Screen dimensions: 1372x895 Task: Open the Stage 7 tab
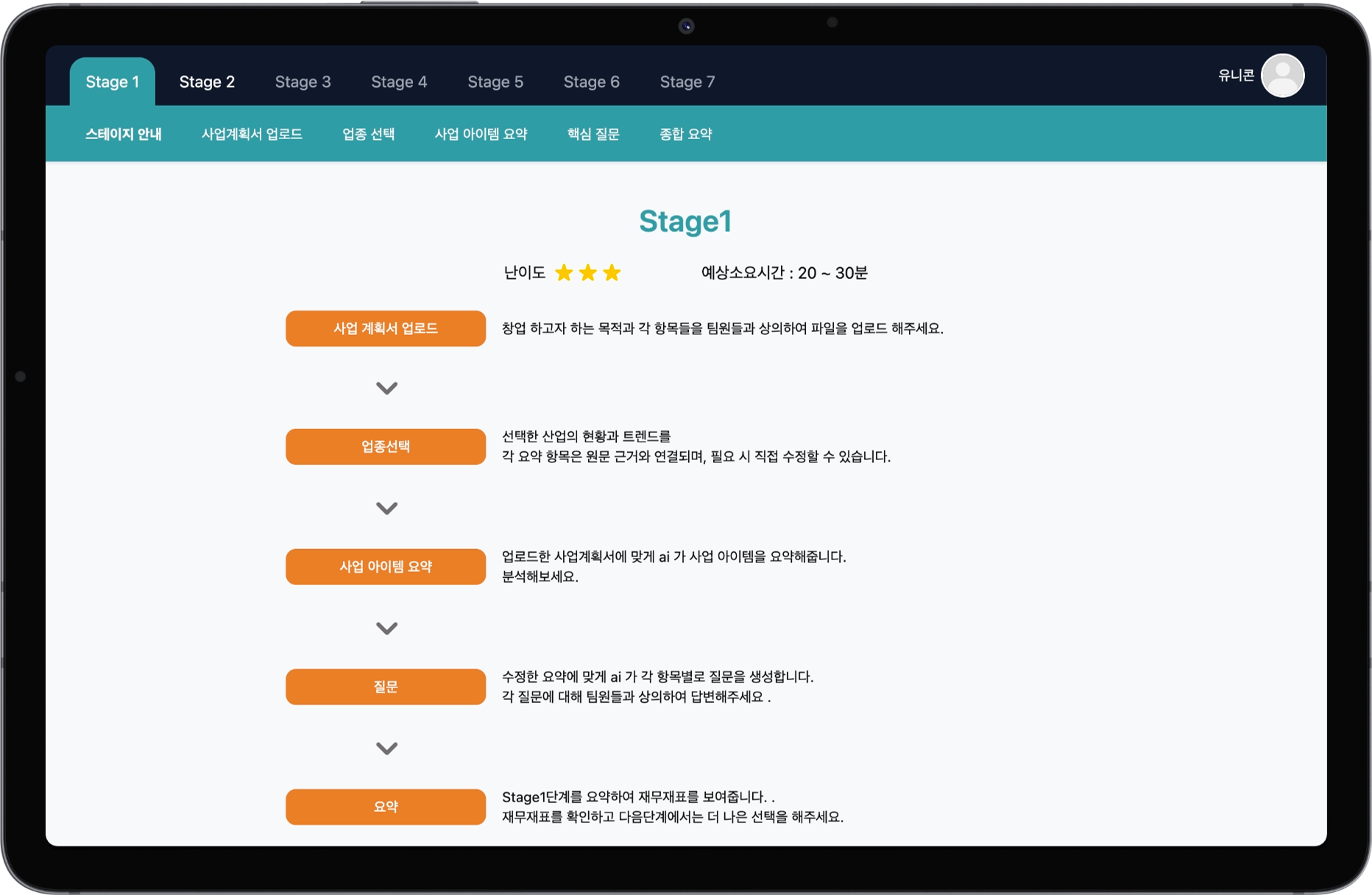[687, 82]
